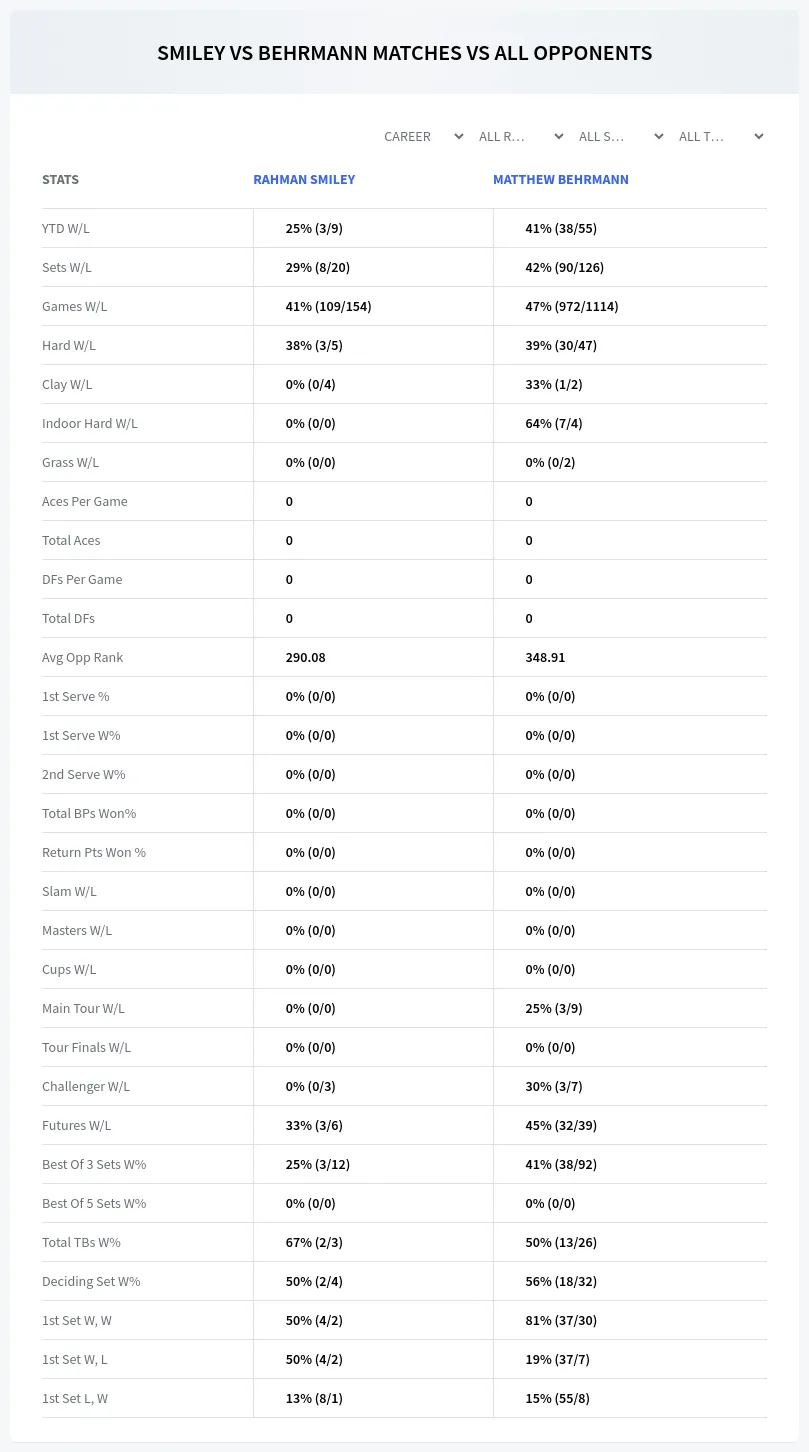Click Smiley's 1st Set L, W value 13% (8/1)
809x1452 pixels.
click(x=314, y=1398)
